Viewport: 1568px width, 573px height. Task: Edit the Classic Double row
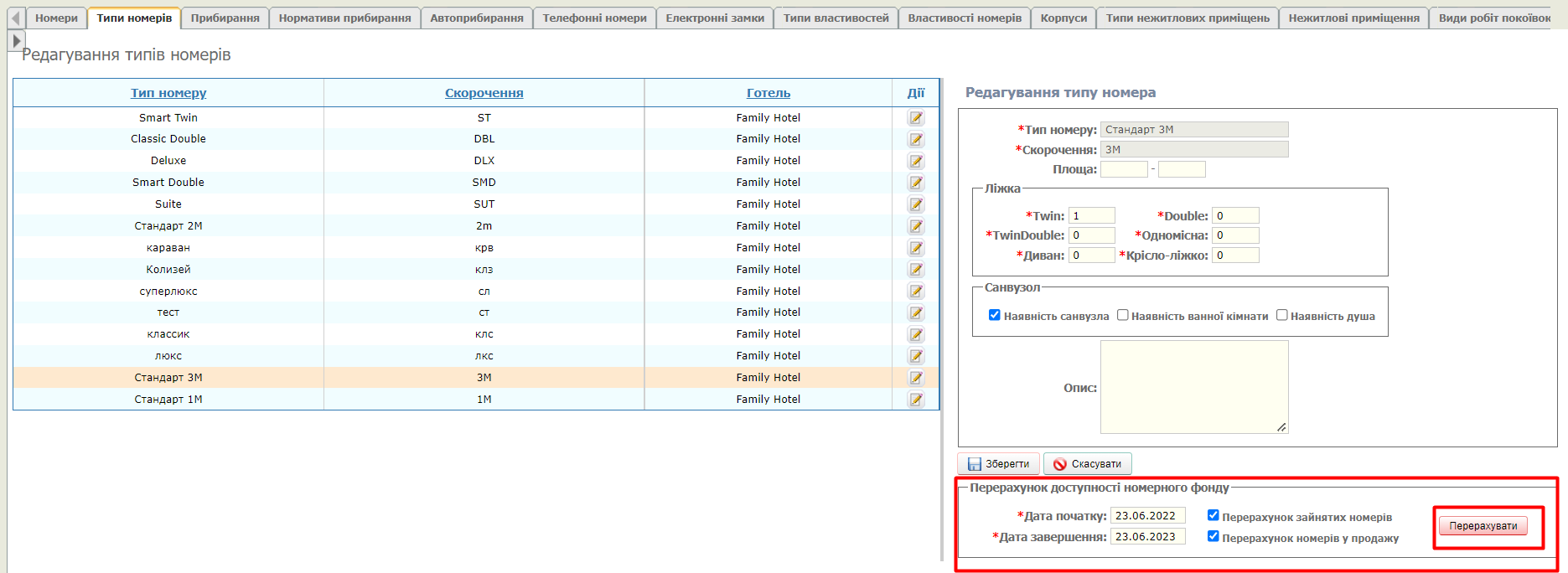point(916,140)
